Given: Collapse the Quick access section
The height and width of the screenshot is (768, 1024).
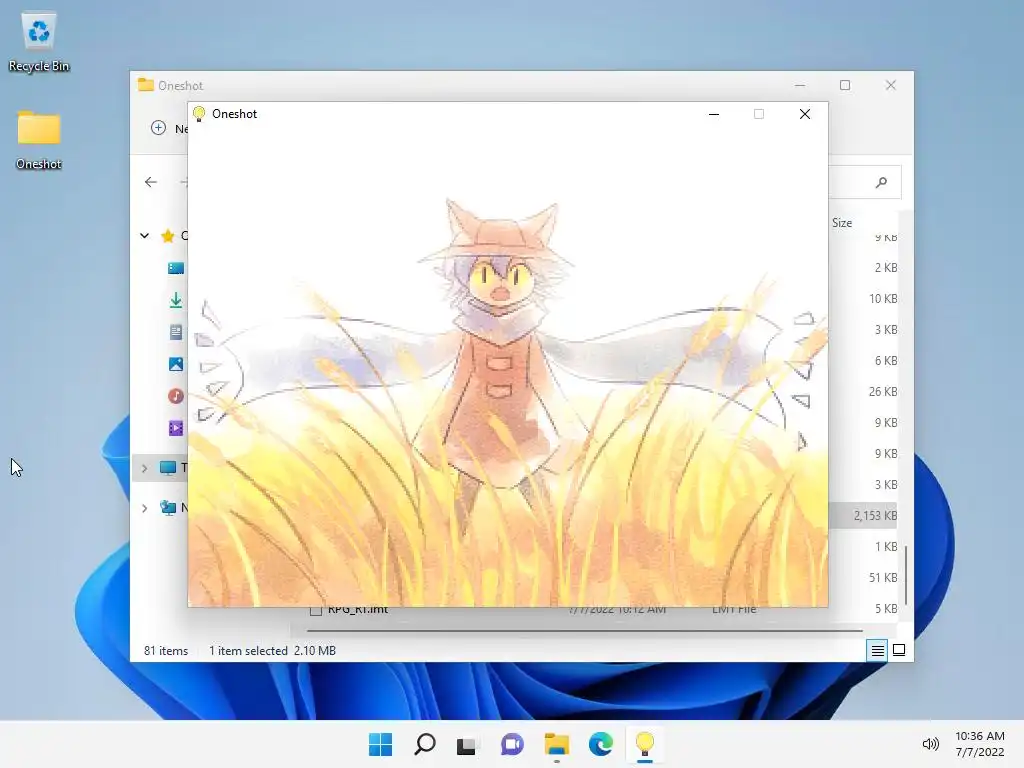Looking at the screenshot, I should [144, 236].
